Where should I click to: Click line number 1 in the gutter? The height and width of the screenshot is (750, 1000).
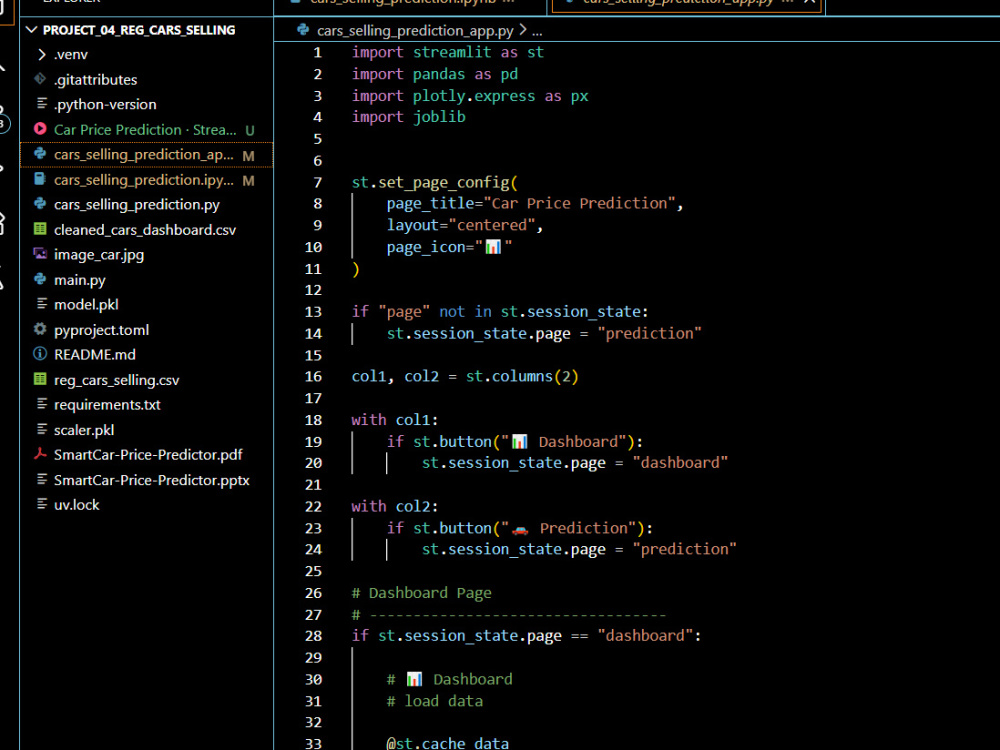pyautogui.click(x=317, y=52)
